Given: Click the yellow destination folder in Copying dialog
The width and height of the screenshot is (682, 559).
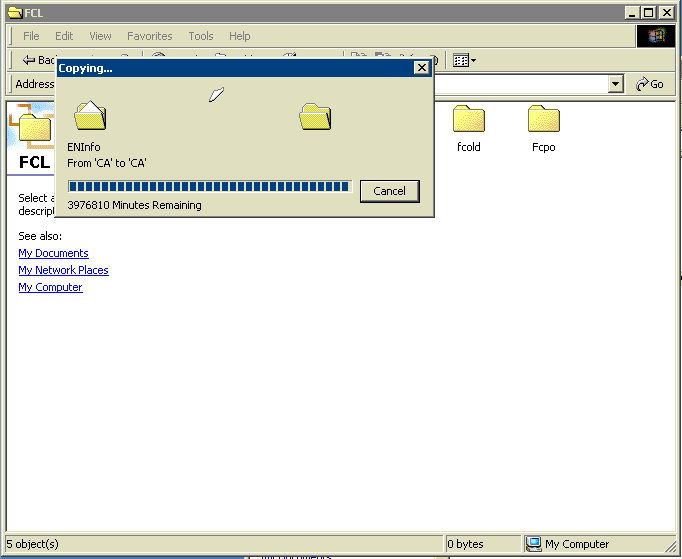Looking at the screenshot, I should pos(315,117).
